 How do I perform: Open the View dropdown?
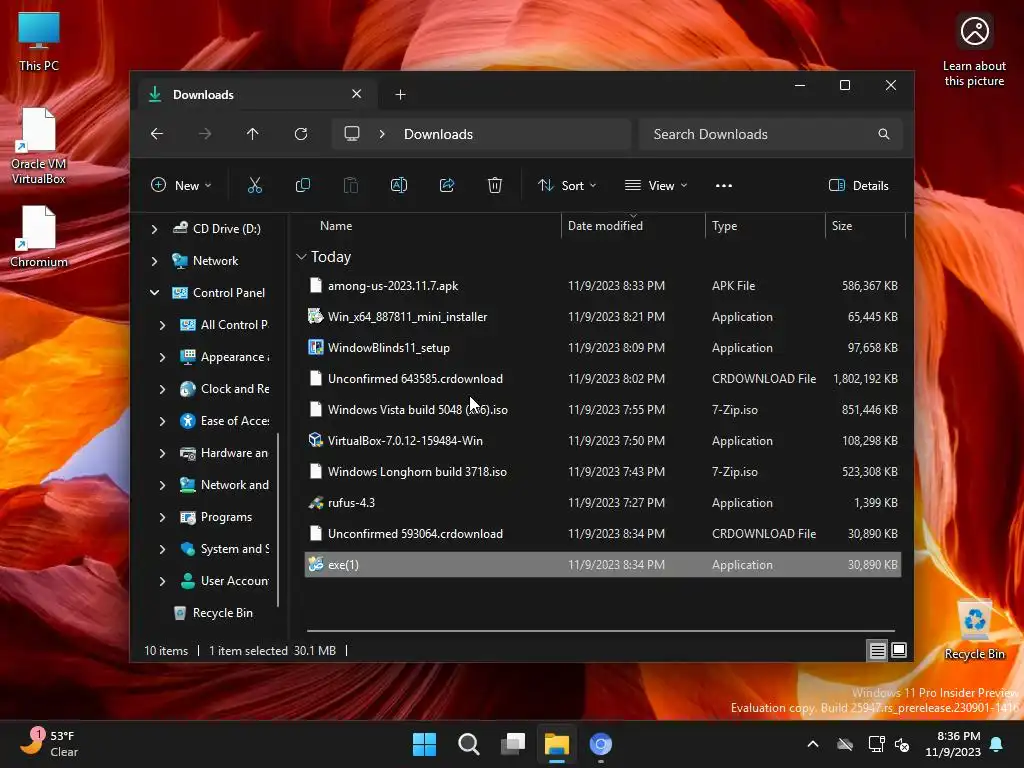pyautogui.click(x=656, y=185)
